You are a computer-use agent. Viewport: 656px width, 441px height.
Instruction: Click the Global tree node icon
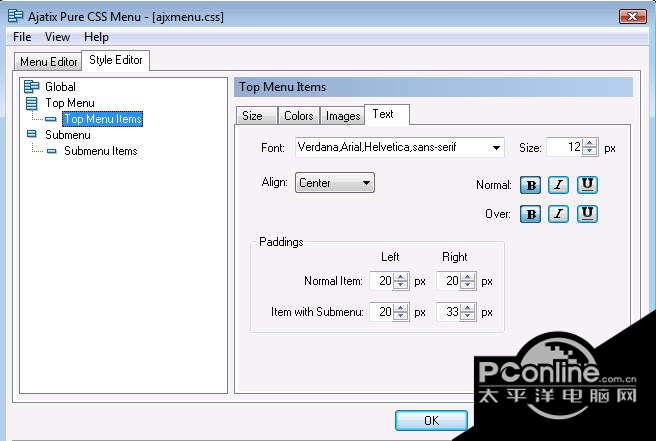click(31, 87)
